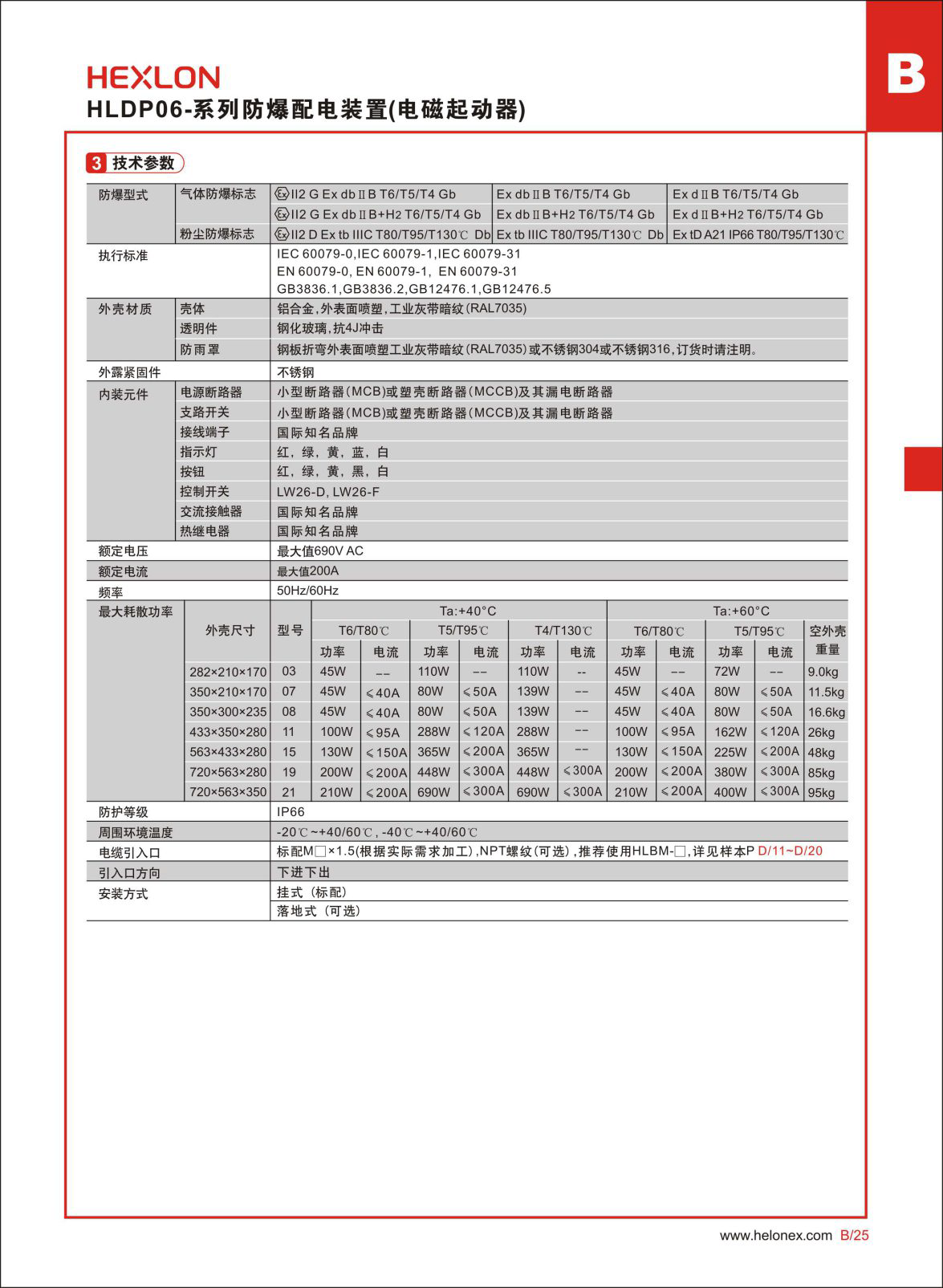943x1288 pixels.
Task: Click the 350×300×235 size cell
Action: coord(228,712)
